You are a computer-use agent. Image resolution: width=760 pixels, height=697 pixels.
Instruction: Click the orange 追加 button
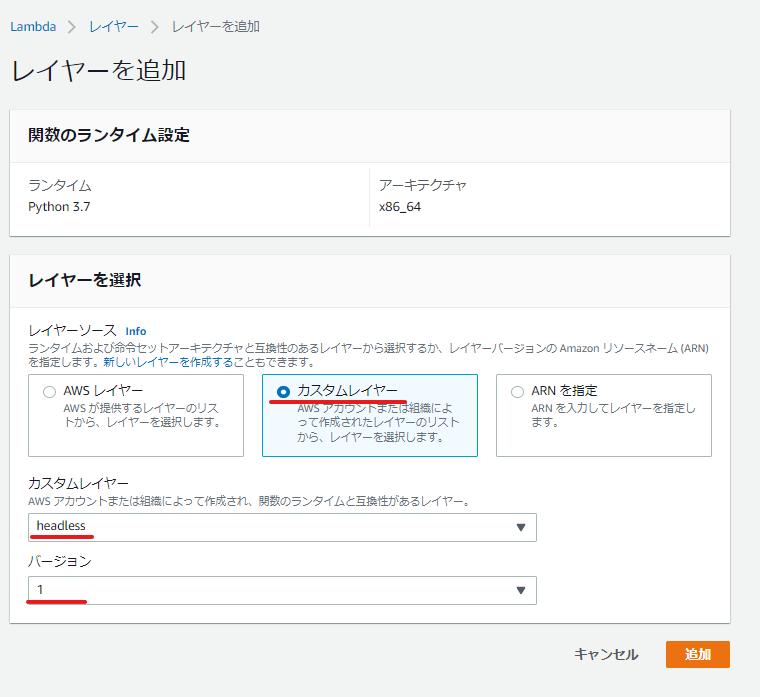click(697, 654)
